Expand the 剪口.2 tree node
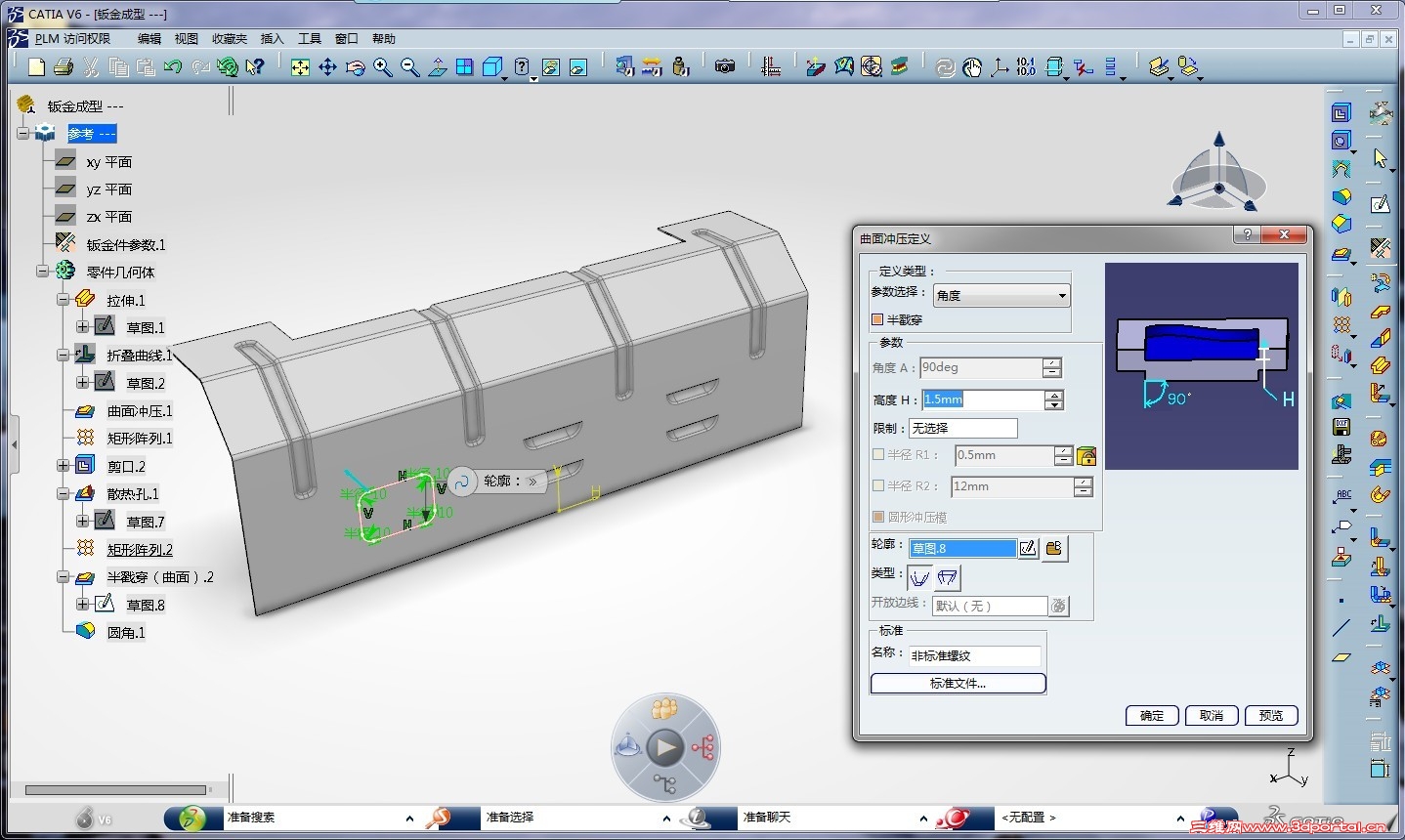1405x840 pixels. pyautogui.click(x=63, y=466)
